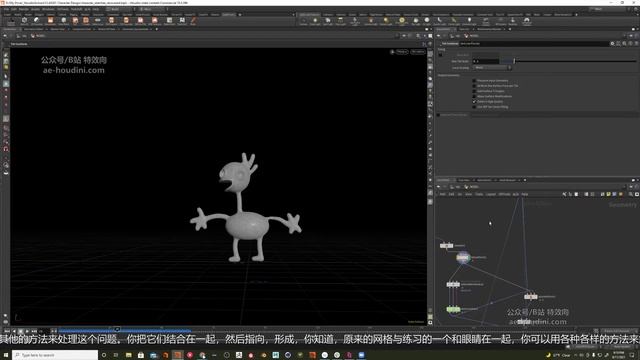Open the Assets menu
The height and width of the screenshot is (360, 640).
click(36, 9)
